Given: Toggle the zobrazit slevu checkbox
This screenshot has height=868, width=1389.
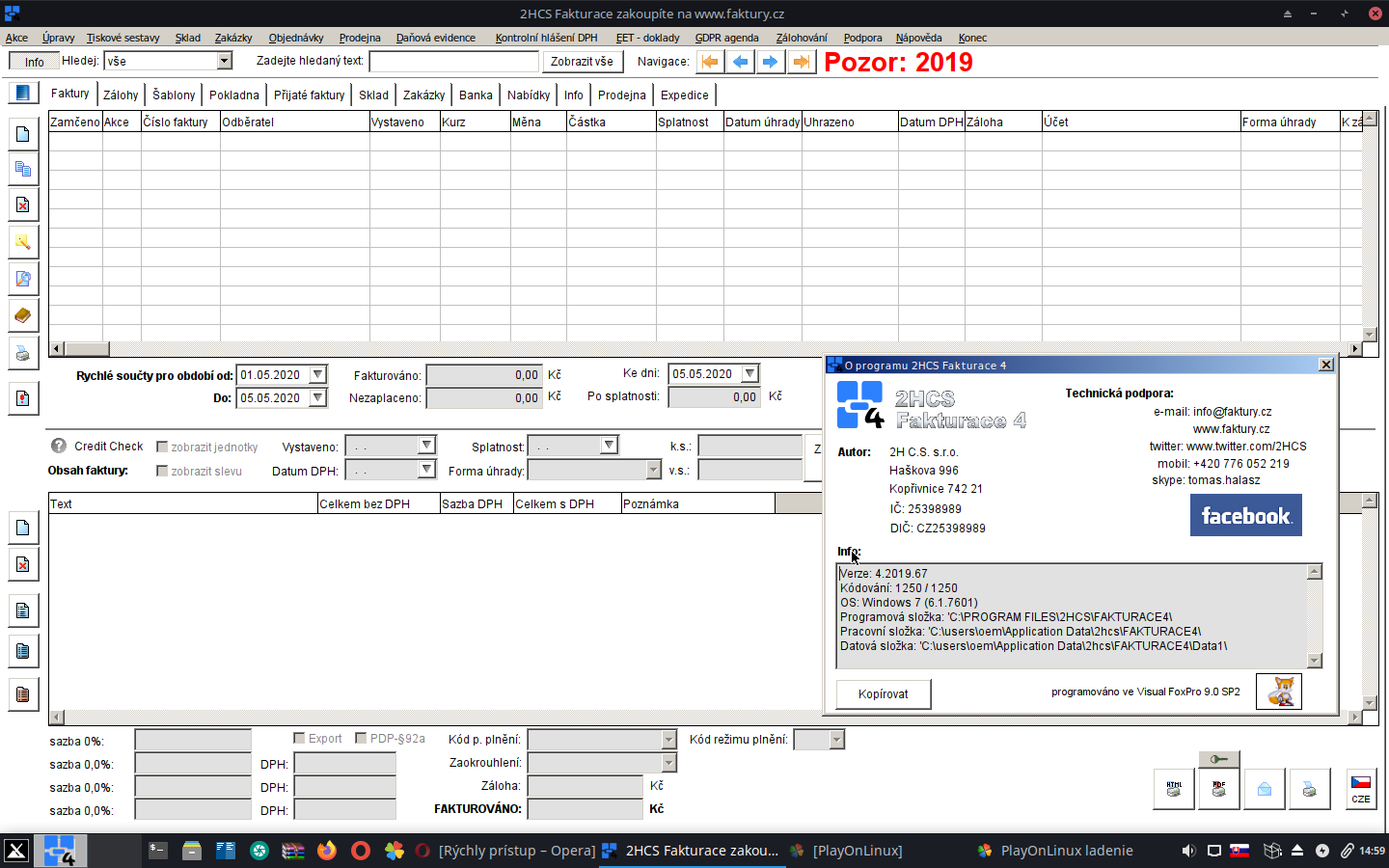Looking at the screenshot, I should (x=162, y=471).
